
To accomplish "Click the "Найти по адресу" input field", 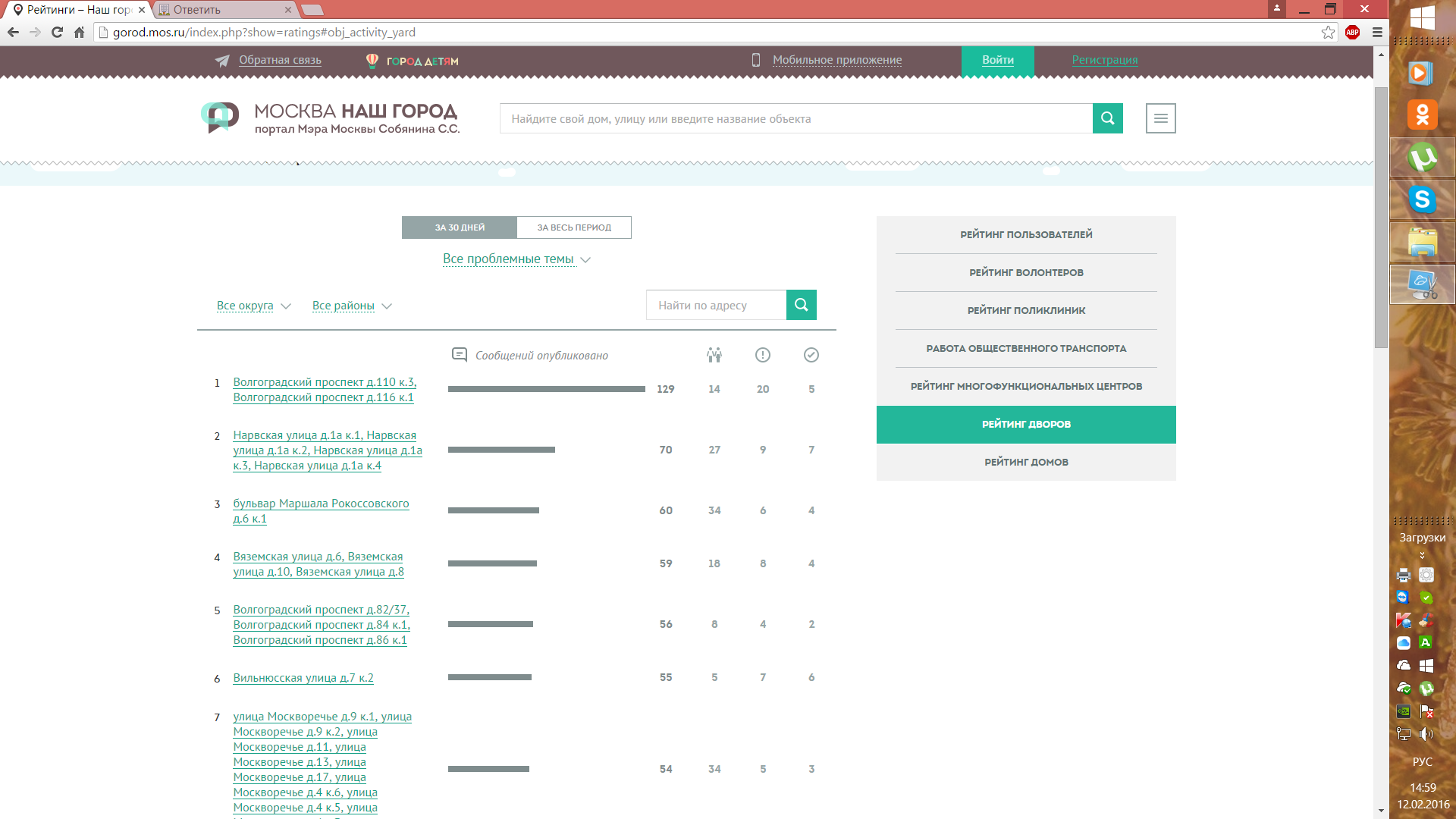I will tap(716, 305).
